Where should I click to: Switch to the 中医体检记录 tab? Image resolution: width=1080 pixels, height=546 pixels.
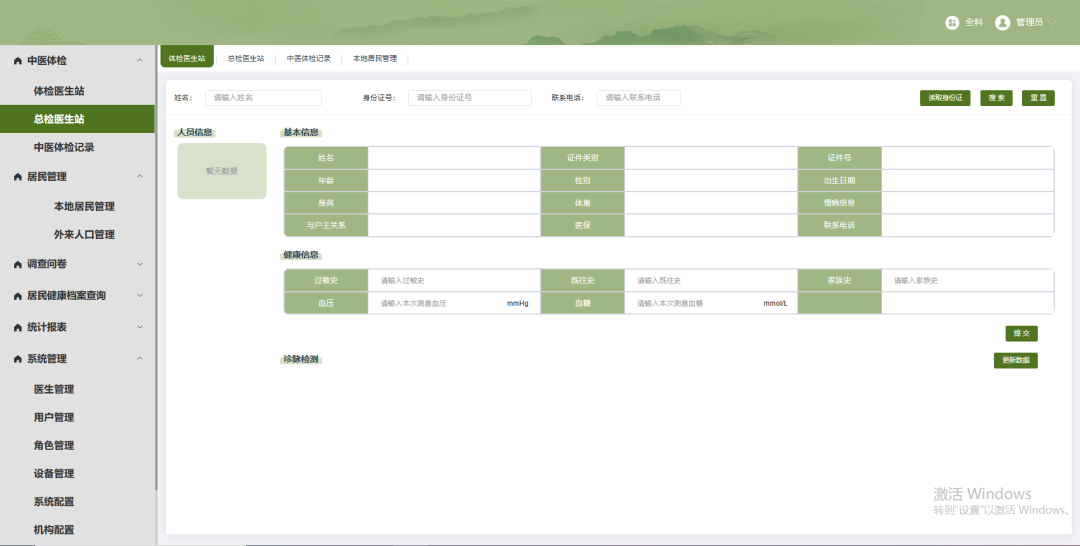pos(309,59)
